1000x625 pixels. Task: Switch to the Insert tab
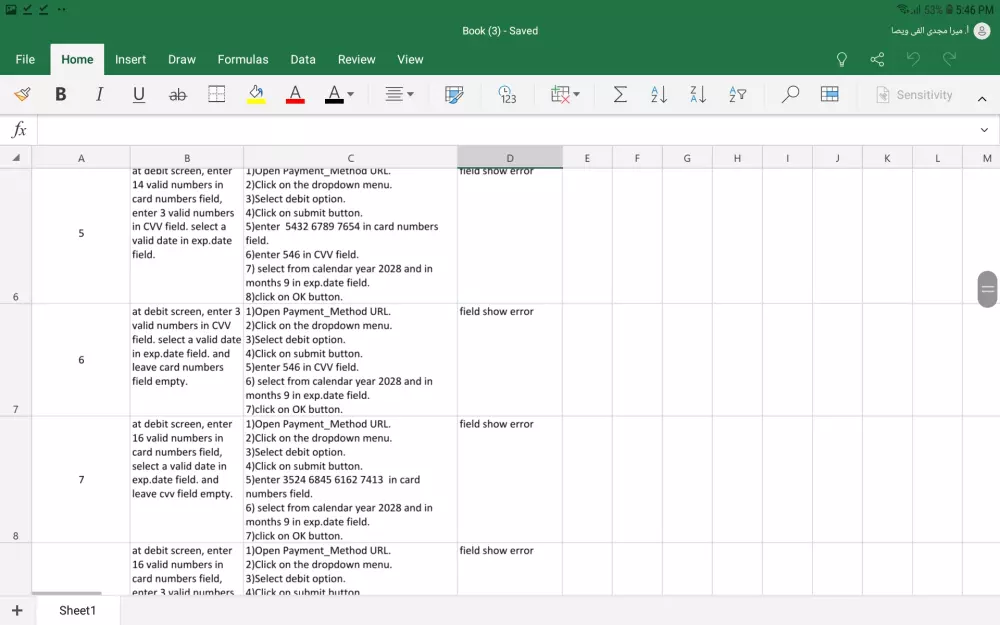point(130,60)
